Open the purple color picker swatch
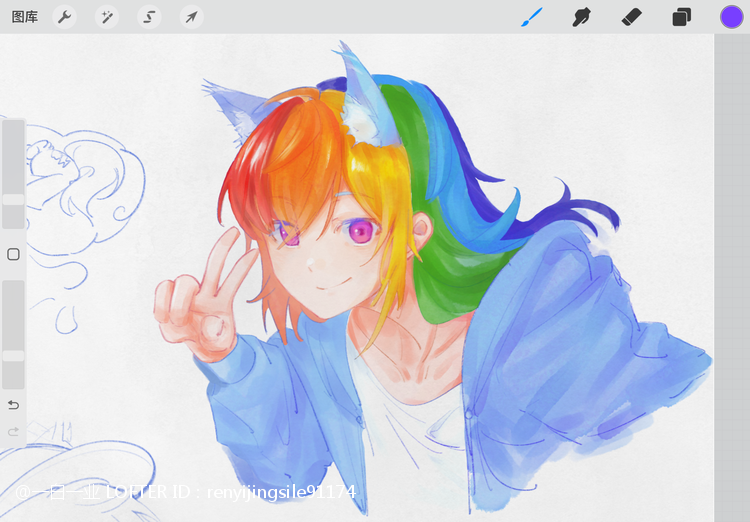This screenshot has width=750, height=522. [x=731, y=17]
